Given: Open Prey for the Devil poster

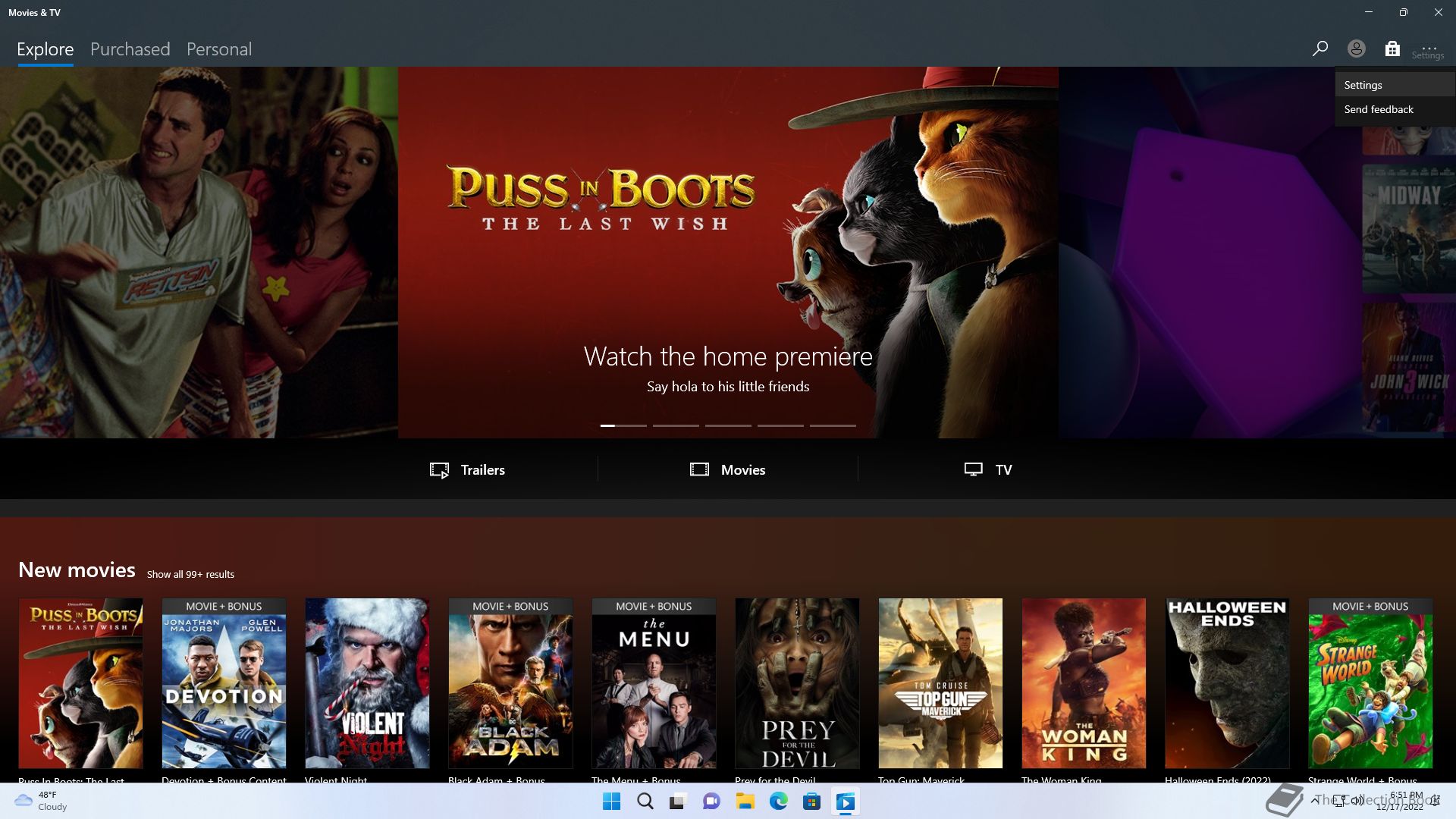Looking at the screenshot, I should coord(797,683).
